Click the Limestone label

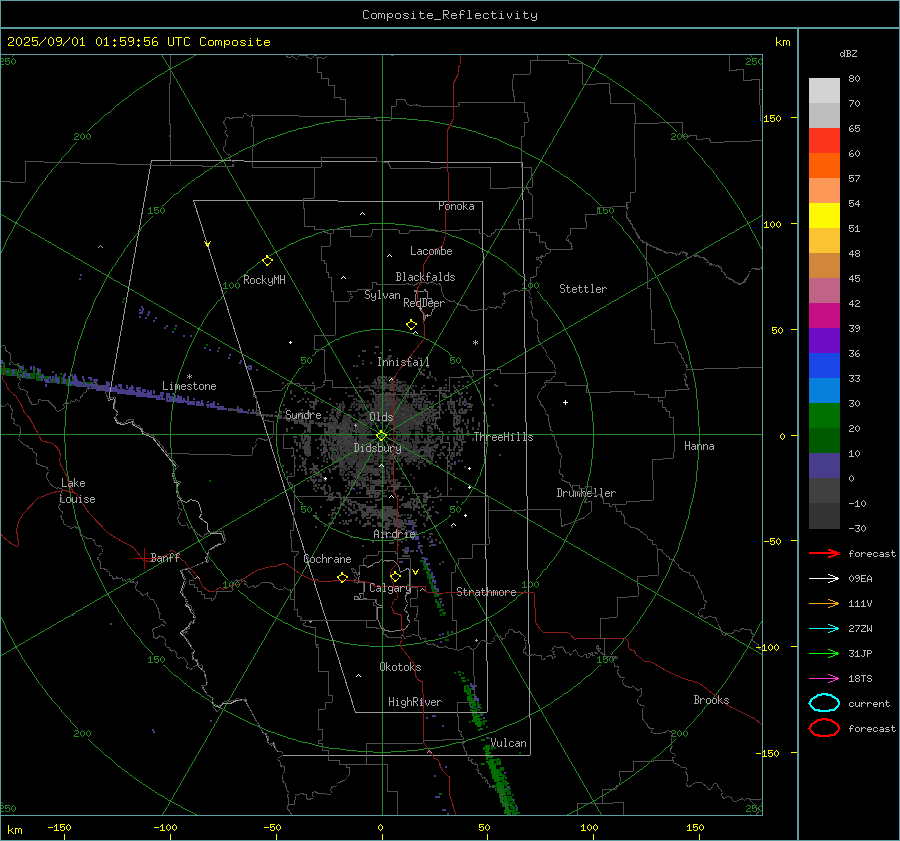point(189,386)
